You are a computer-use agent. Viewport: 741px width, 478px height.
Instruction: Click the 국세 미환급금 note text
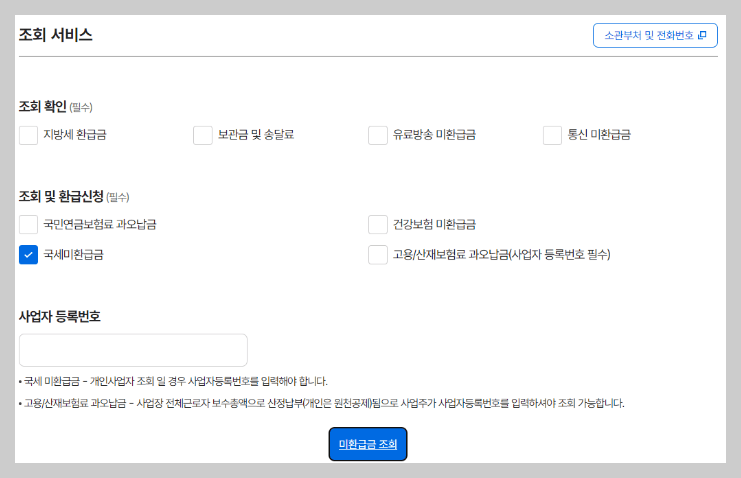(173, 381)
